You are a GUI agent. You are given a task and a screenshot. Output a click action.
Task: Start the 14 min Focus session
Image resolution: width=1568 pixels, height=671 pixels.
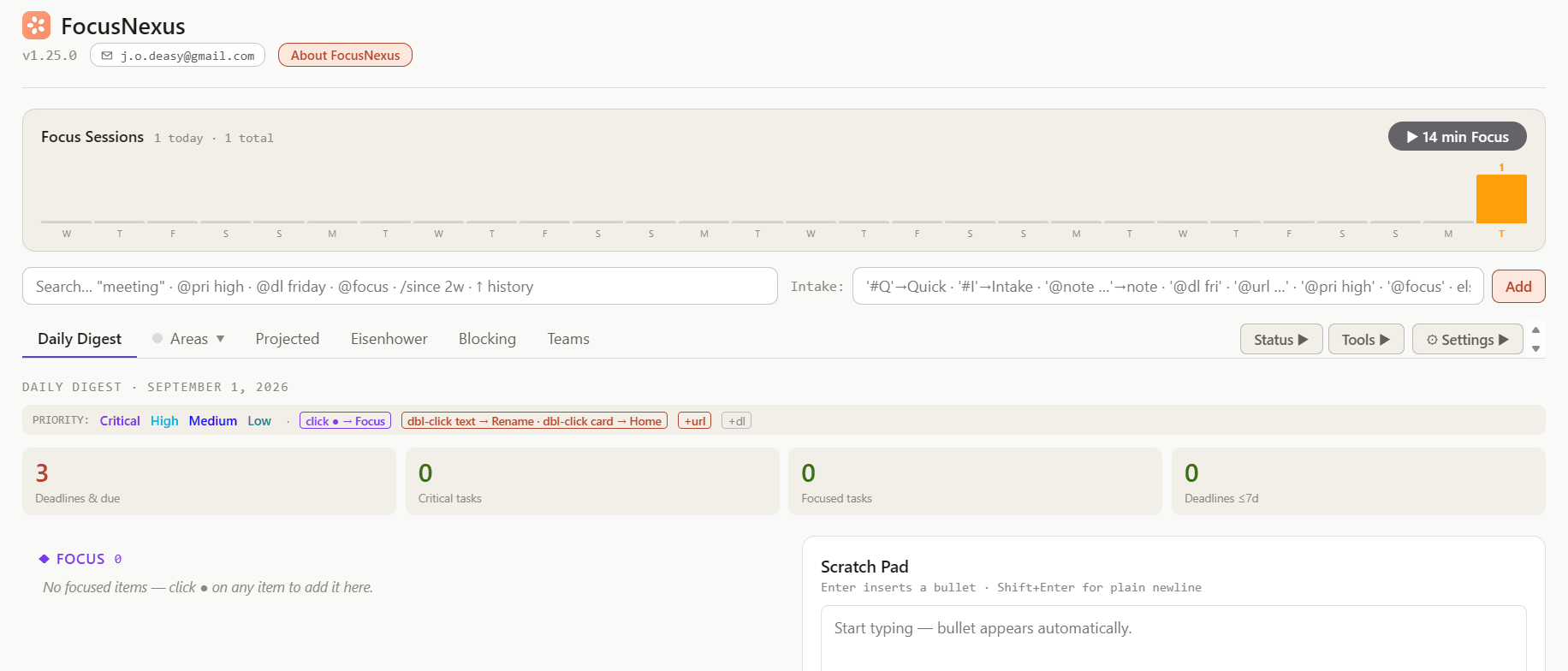[x=1457, y=137]
